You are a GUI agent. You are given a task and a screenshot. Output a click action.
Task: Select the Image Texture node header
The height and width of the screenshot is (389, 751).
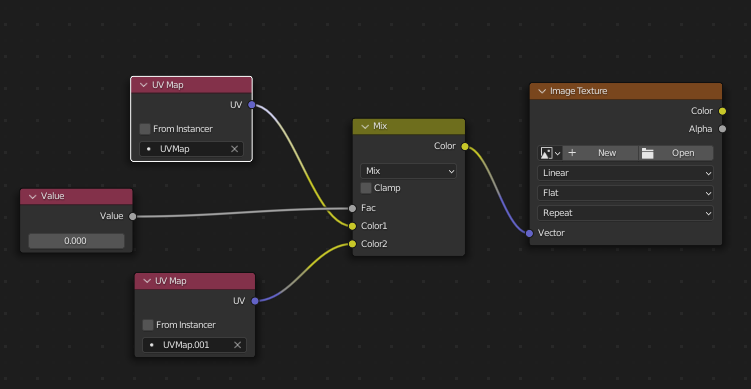pyautogui.click(x=626, y=91)
